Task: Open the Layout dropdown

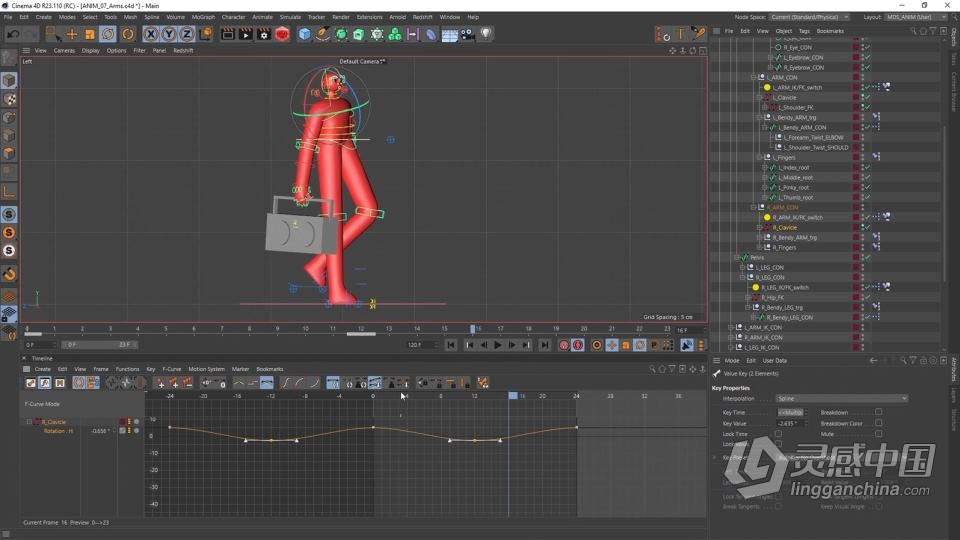Action: click(918, 17)
